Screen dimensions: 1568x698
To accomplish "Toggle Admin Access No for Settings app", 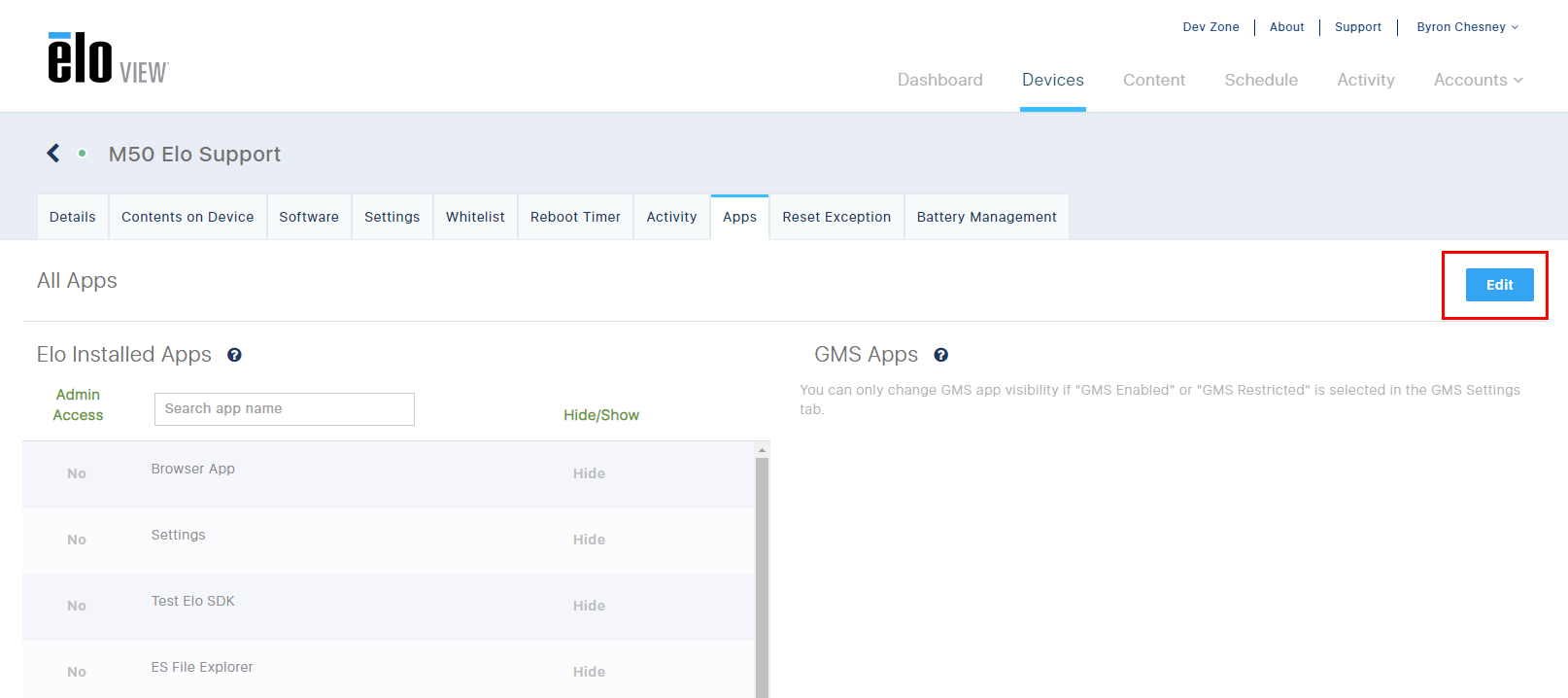I will (x=77, y=540).
